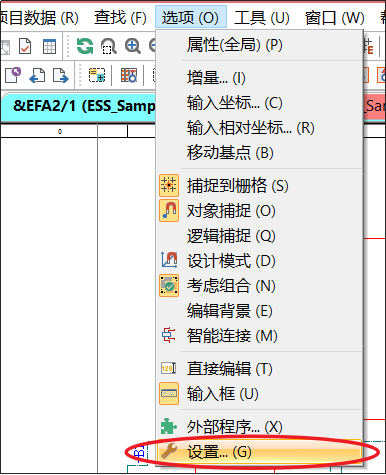Viewport: 386px width, 475px height.
Task: Click the blue-header table grid icon
Action: pos(49,46)
